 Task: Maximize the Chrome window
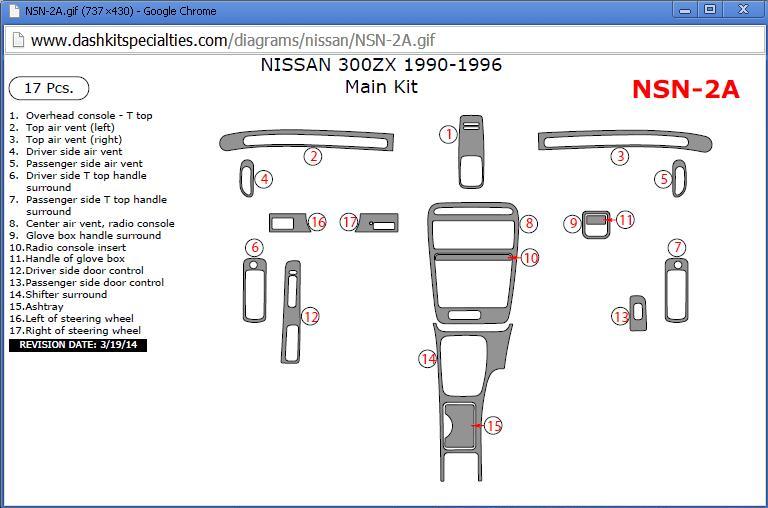click(710, 10)
